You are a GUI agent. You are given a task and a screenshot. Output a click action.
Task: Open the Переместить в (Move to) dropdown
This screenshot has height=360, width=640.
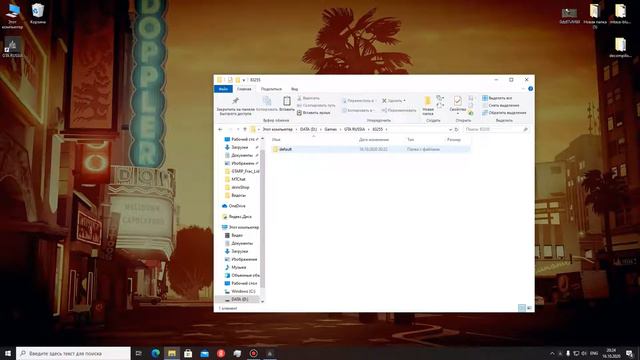[358, 100]
